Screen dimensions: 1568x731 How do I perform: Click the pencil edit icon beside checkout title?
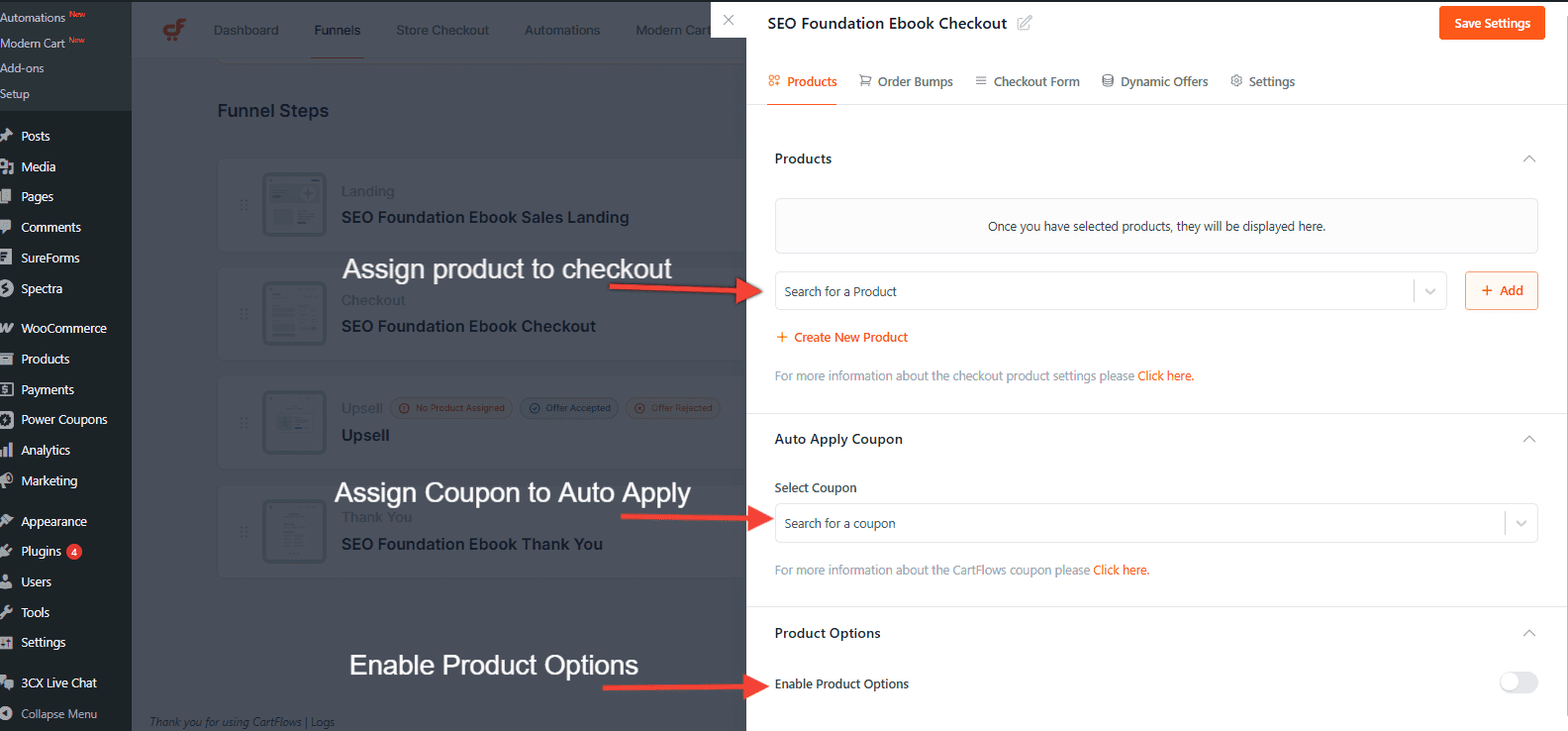coord(1025,22)
